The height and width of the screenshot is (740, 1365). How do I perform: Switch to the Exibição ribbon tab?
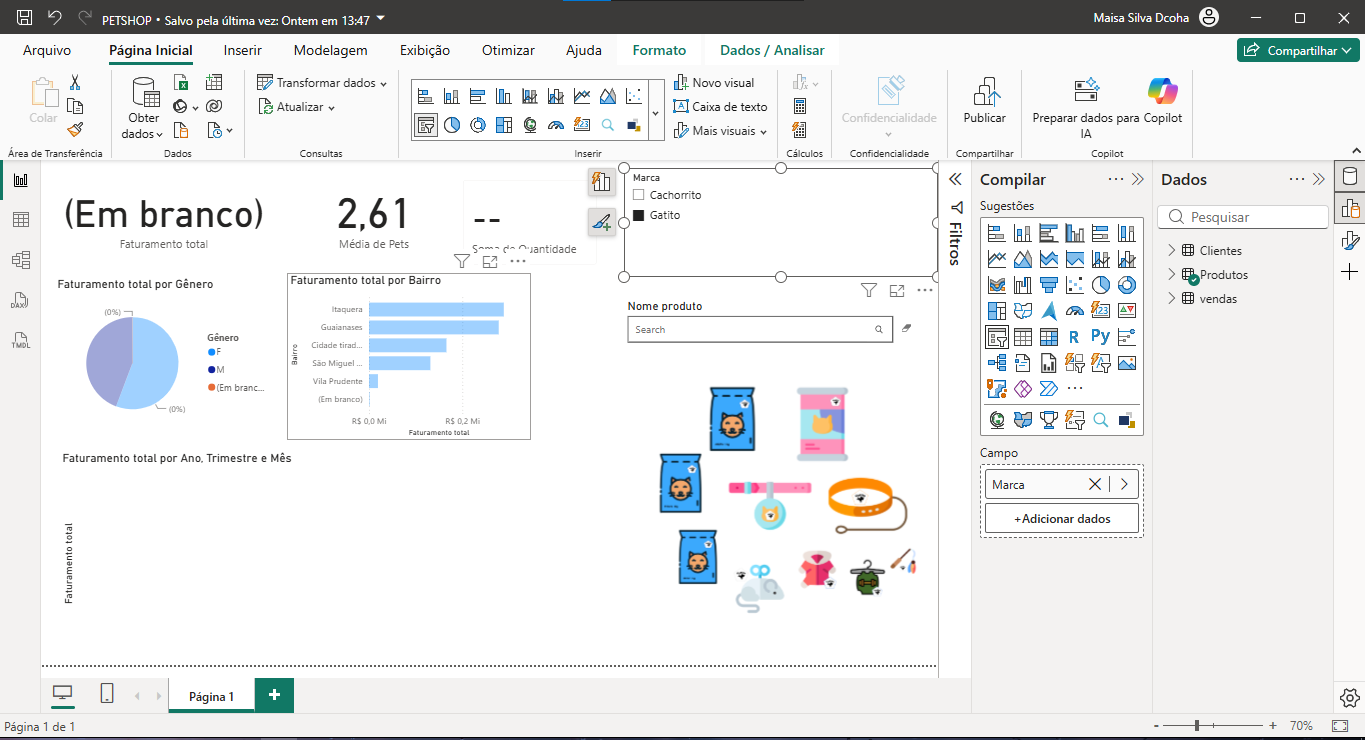pyautogui.click(x=425, y=50)
